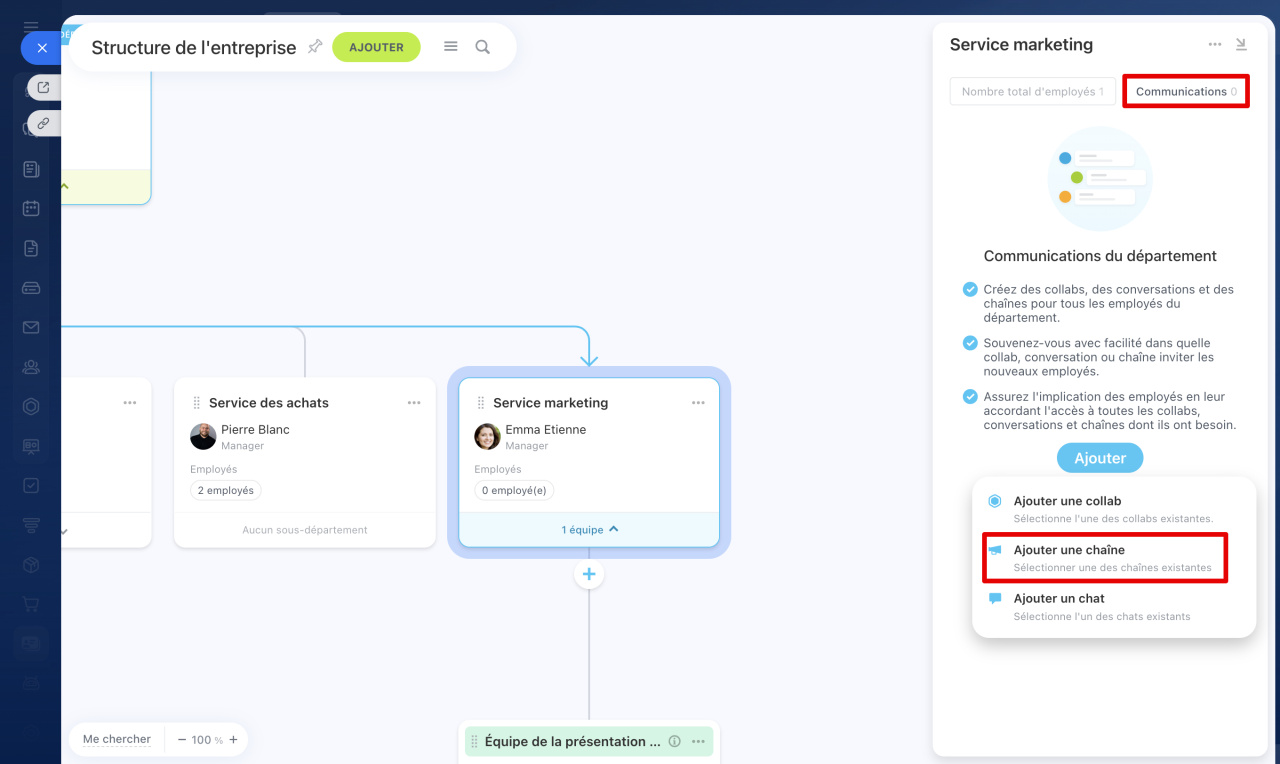
Task: Open three-dot menu in Service marketing panel header
Action: (1215, 44)
